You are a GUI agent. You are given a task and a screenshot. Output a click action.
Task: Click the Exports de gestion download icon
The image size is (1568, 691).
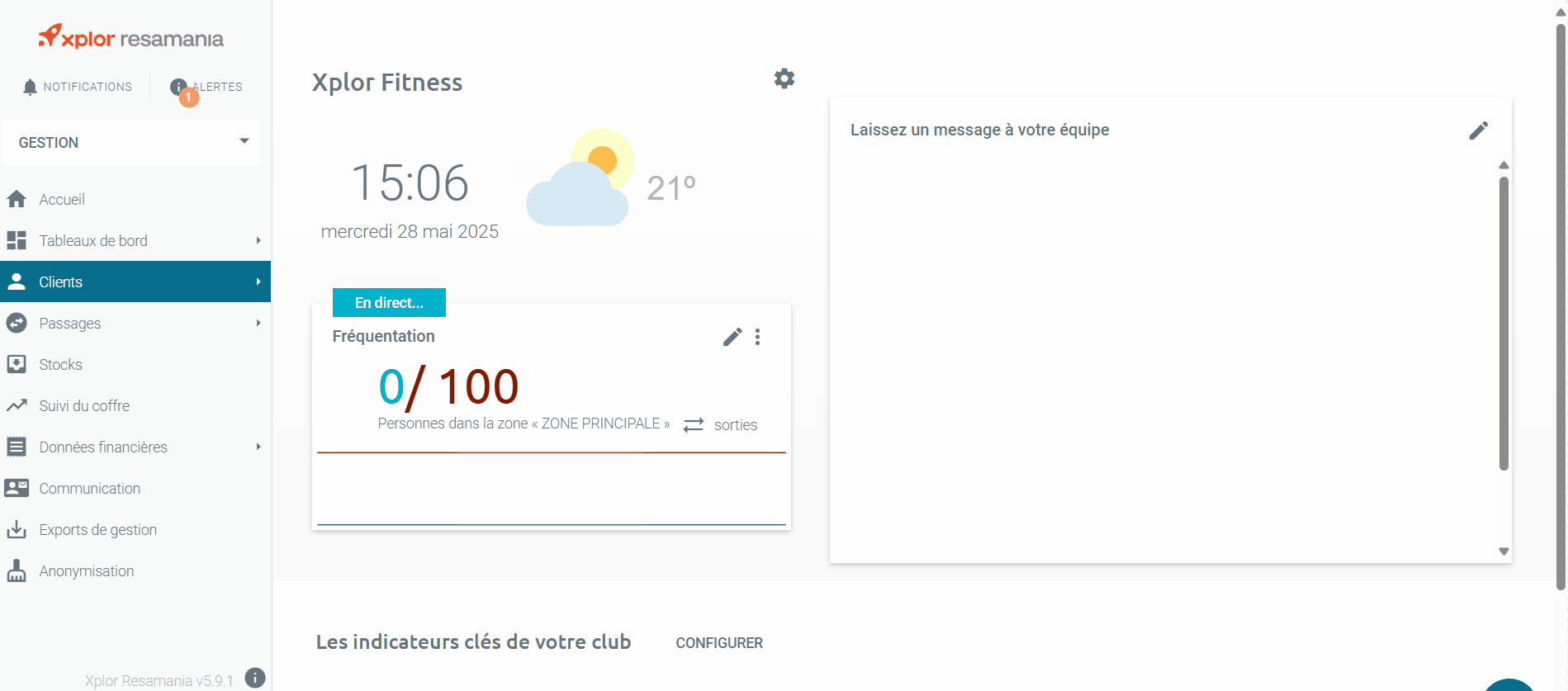(17, 529)
